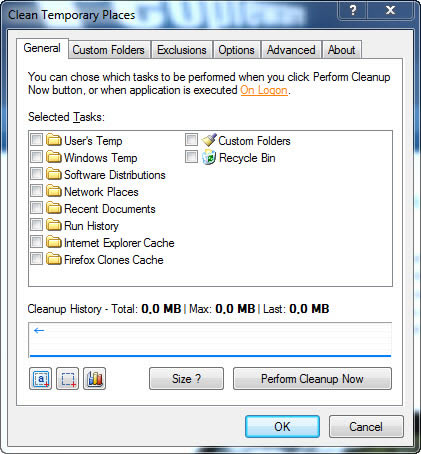Image resolution: width=421 pixels, height=454 pixels.
Task: Tick the Run History checkbox
Action: coord(36,225)
